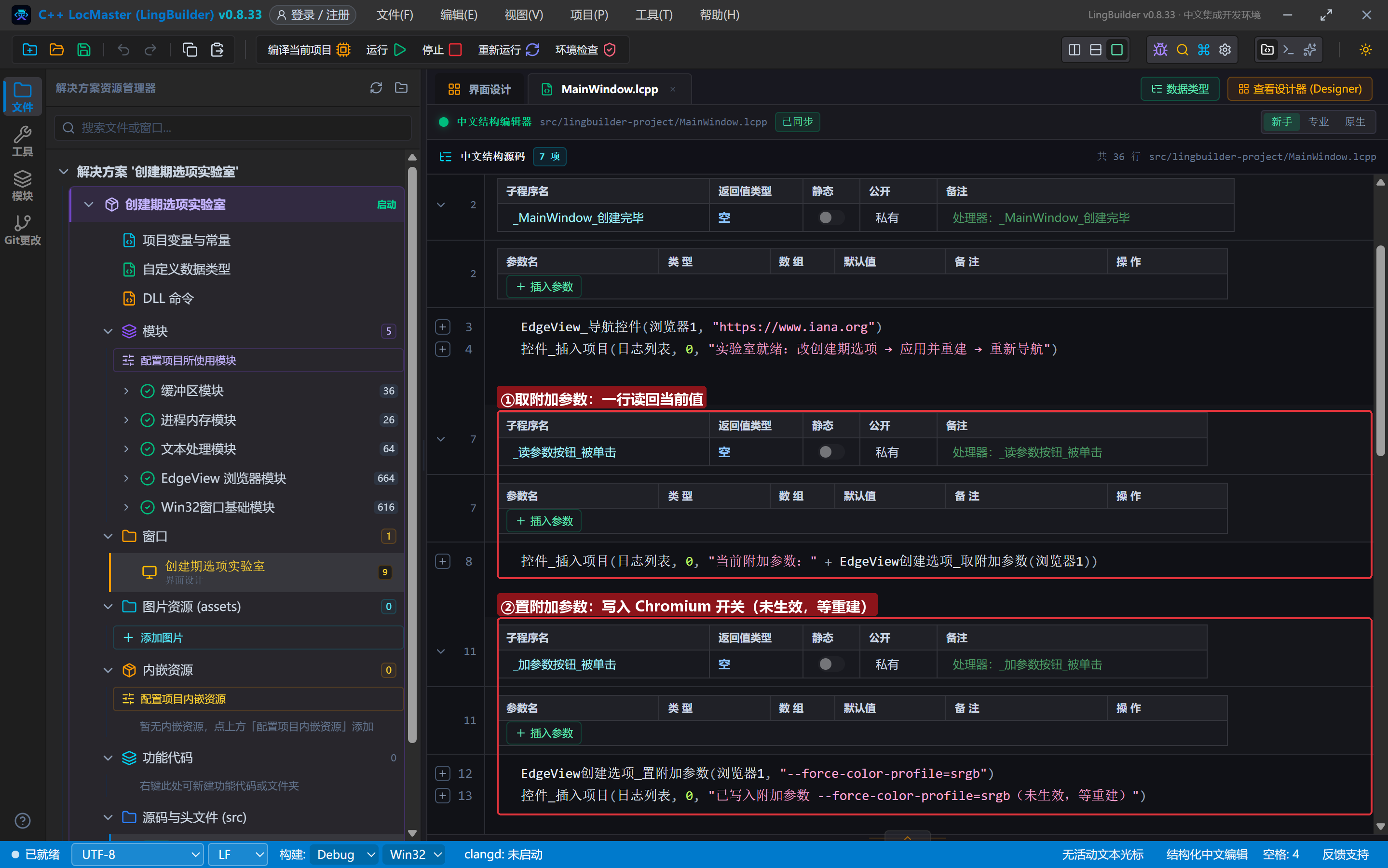
Task: Save file with the save icon
Action: click(x=84, y=50)
